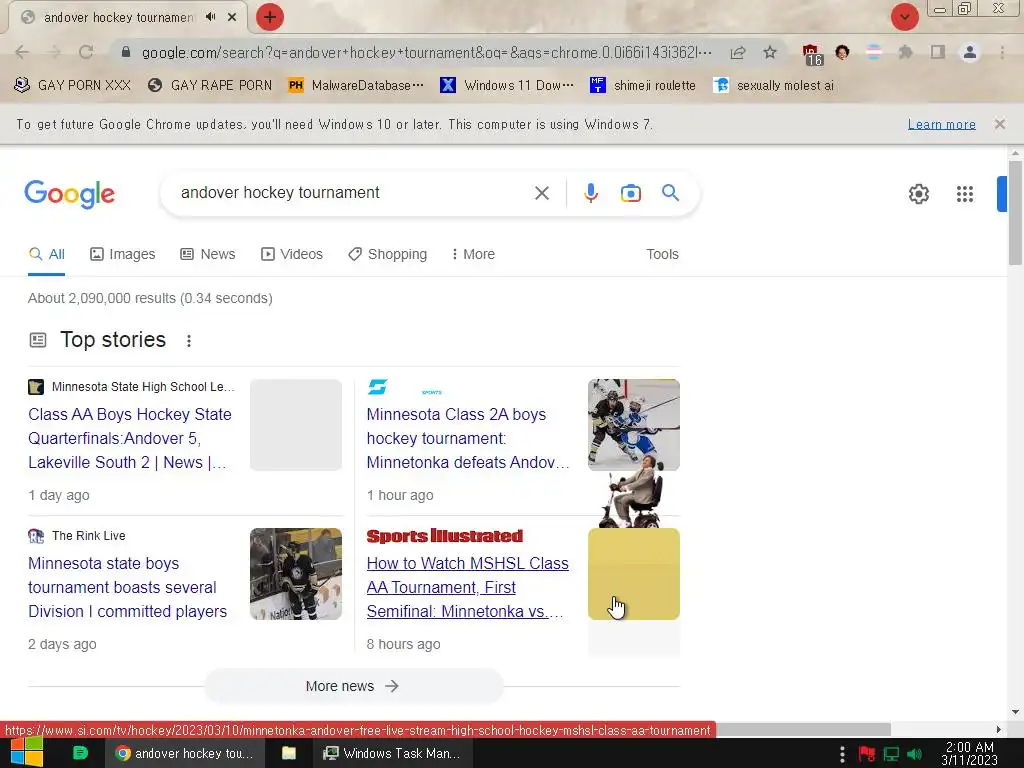
Task: Open the Chrome three-dot menu
Action: click(1002, 52)
